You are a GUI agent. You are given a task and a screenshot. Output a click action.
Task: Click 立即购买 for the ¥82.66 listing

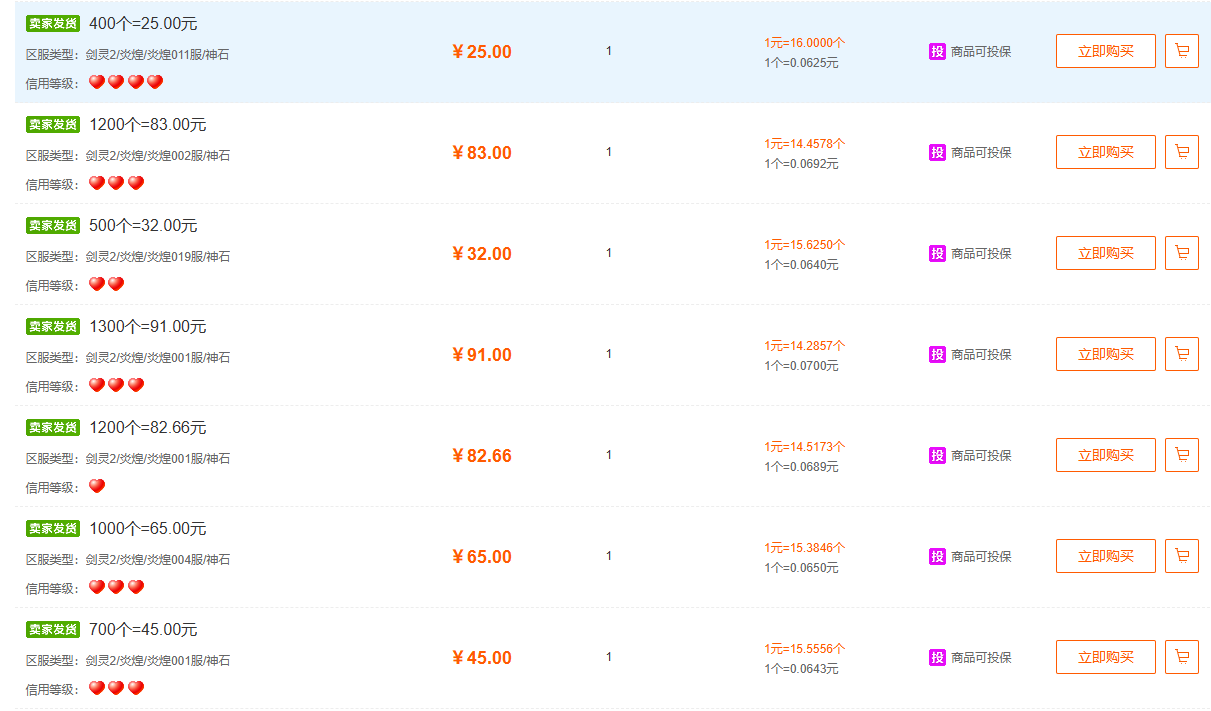(x=1105, y=455)
